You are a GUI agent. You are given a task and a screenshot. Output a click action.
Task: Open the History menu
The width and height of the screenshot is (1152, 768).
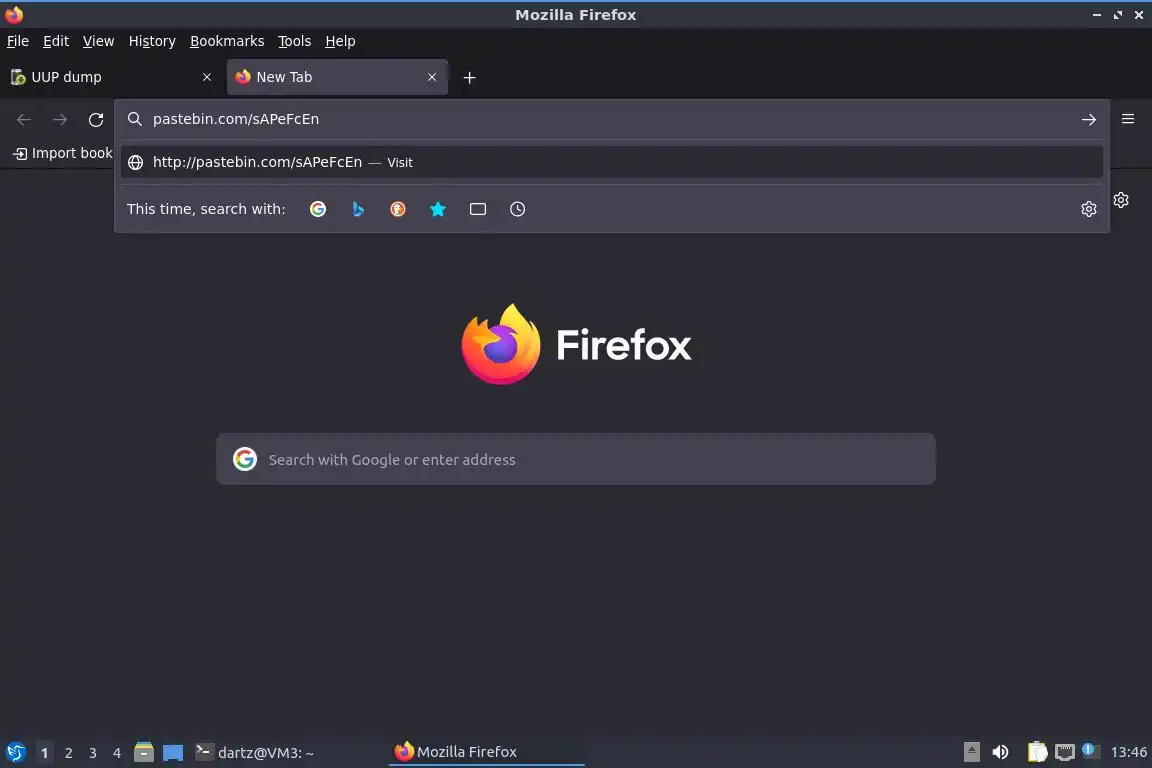click(152, 41)
